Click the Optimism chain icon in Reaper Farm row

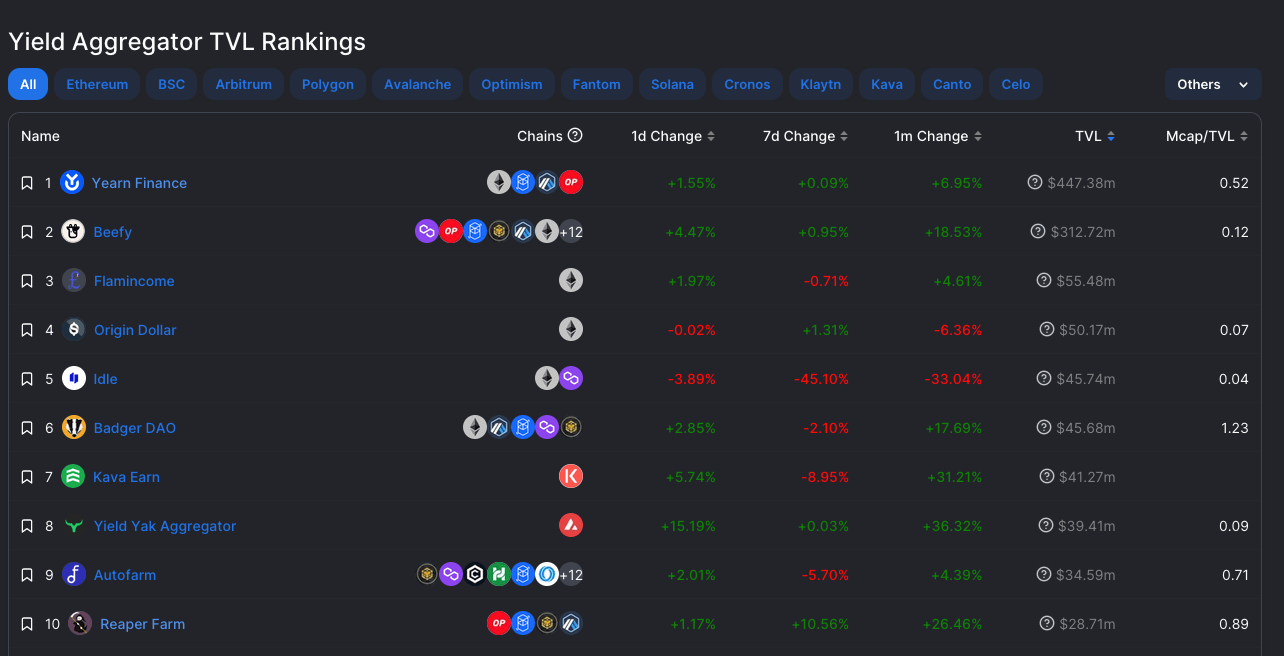click(x=499, y=623)
